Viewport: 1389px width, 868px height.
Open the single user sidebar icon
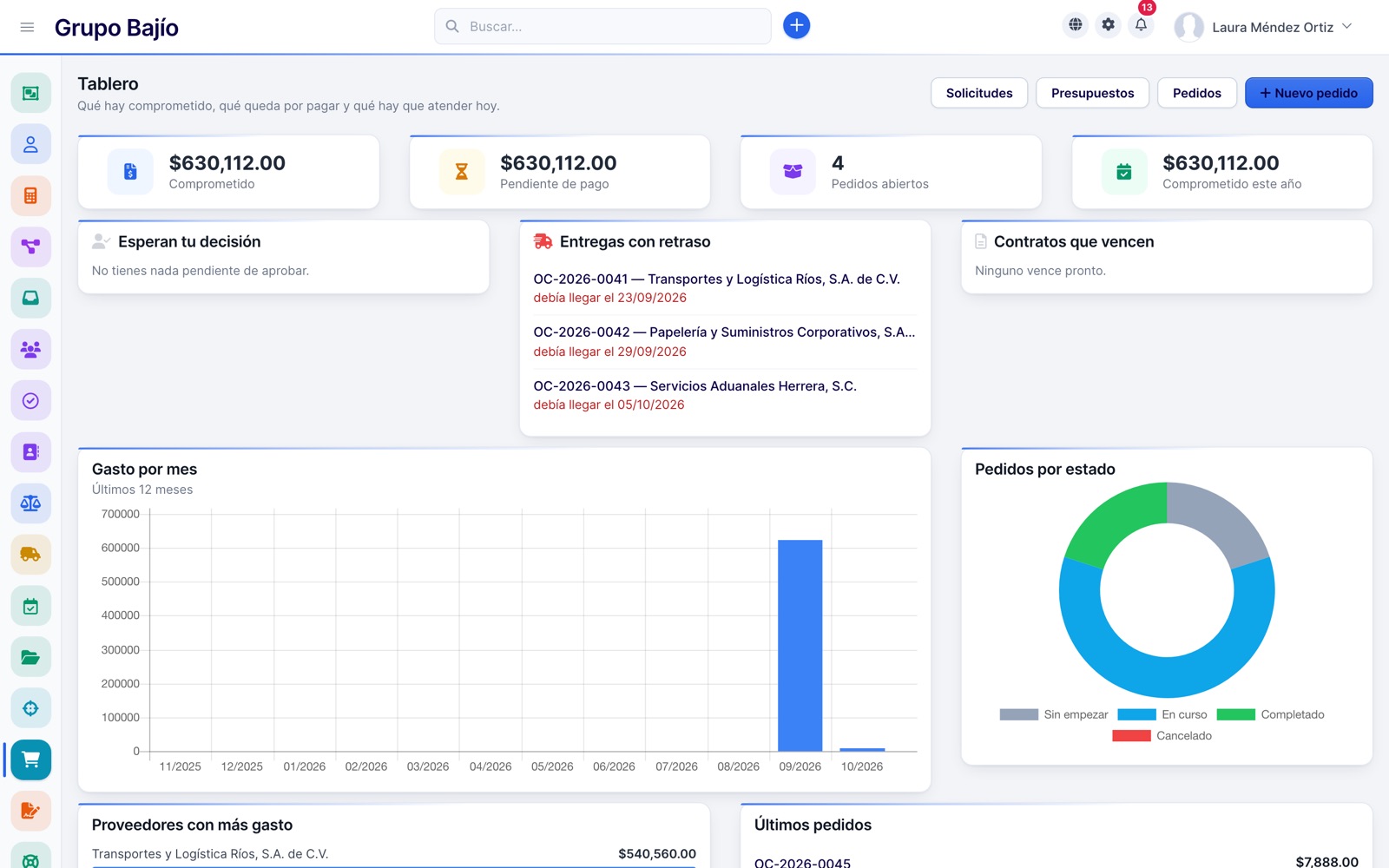[30, 144]
